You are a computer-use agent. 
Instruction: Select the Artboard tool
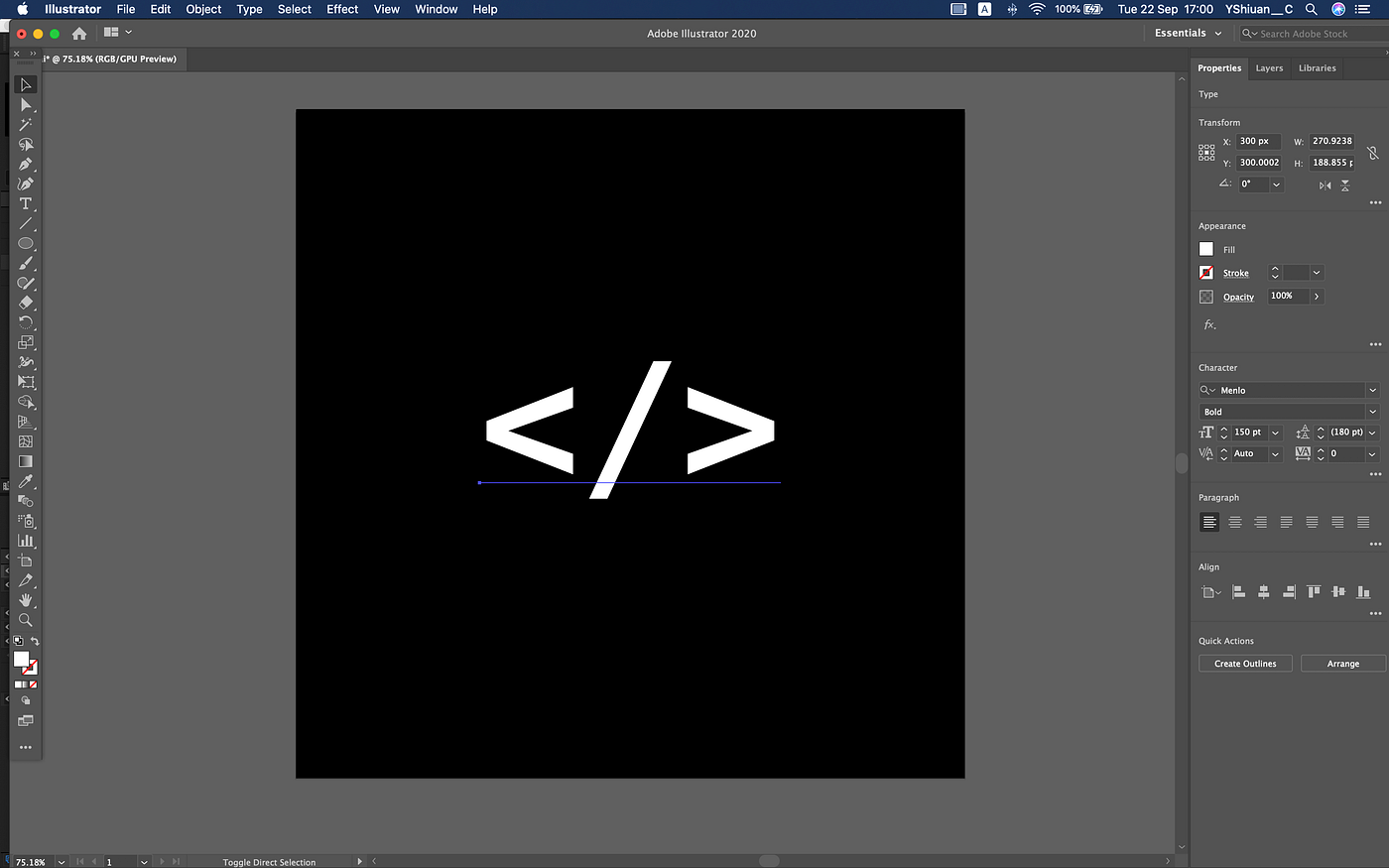(26, 560)
